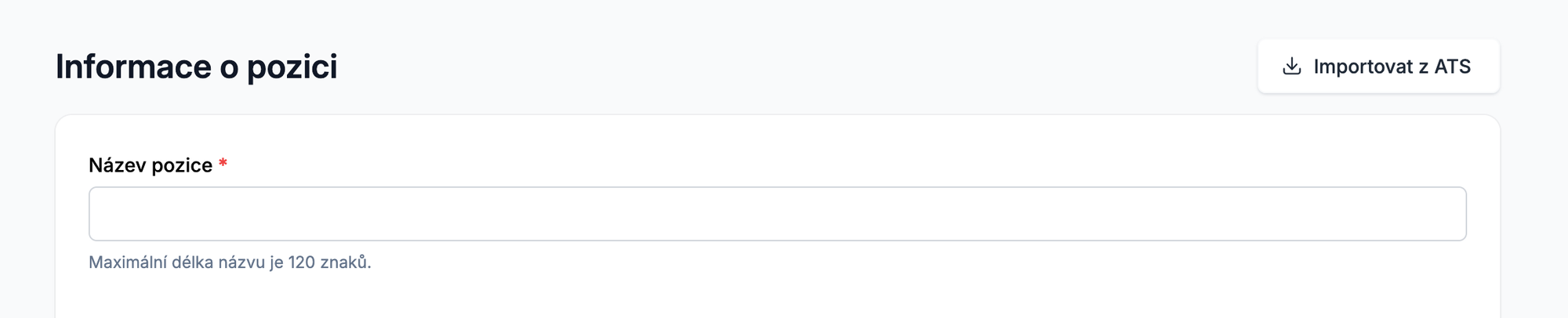Click empty space in the form card

(x=862, y=290)
